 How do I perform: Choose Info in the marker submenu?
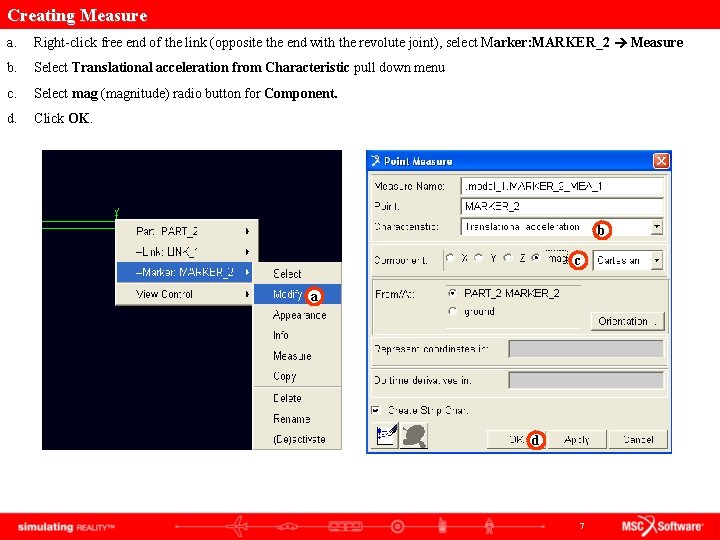297,335
